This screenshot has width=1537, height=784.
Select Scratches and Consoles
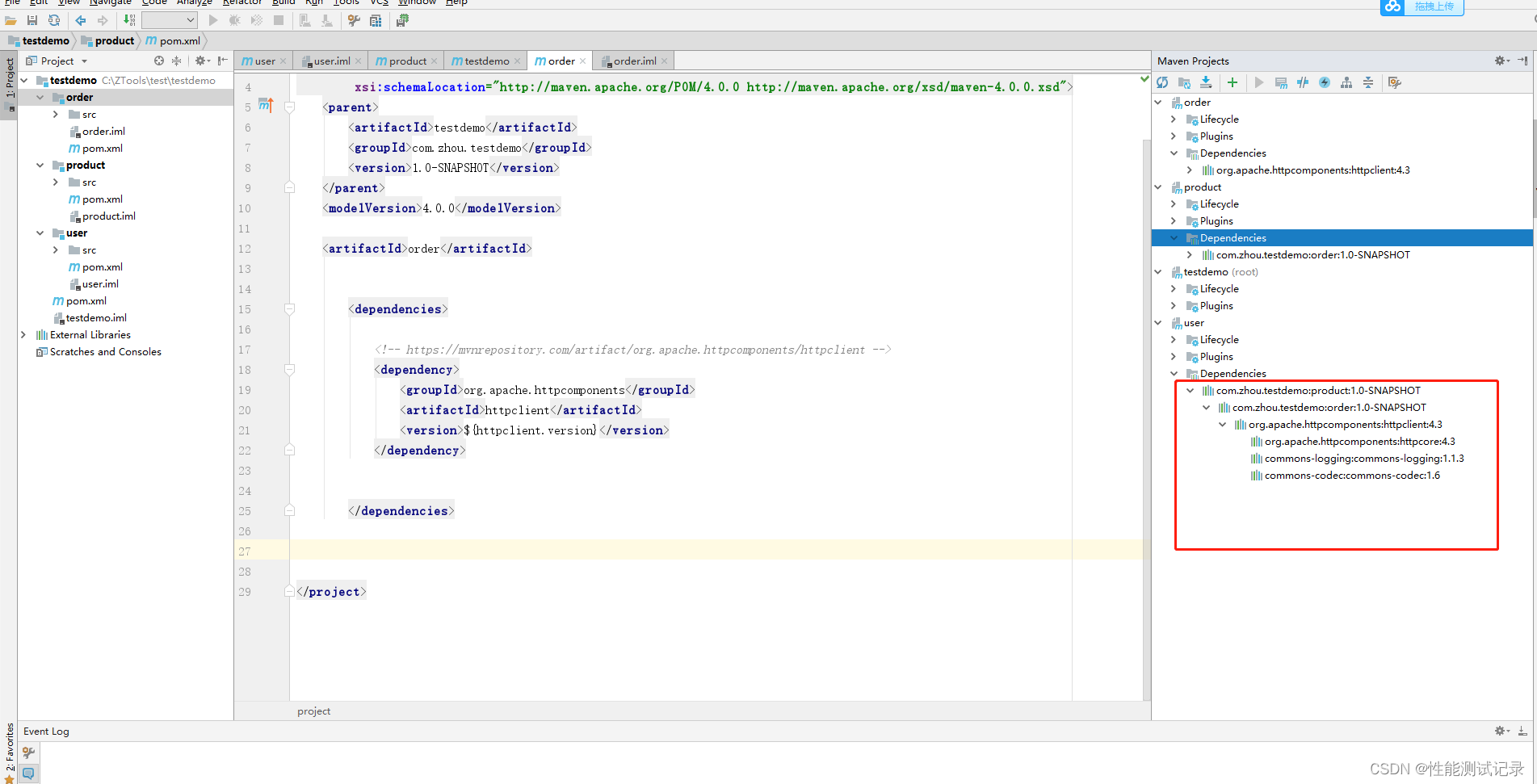click(105, 351)
